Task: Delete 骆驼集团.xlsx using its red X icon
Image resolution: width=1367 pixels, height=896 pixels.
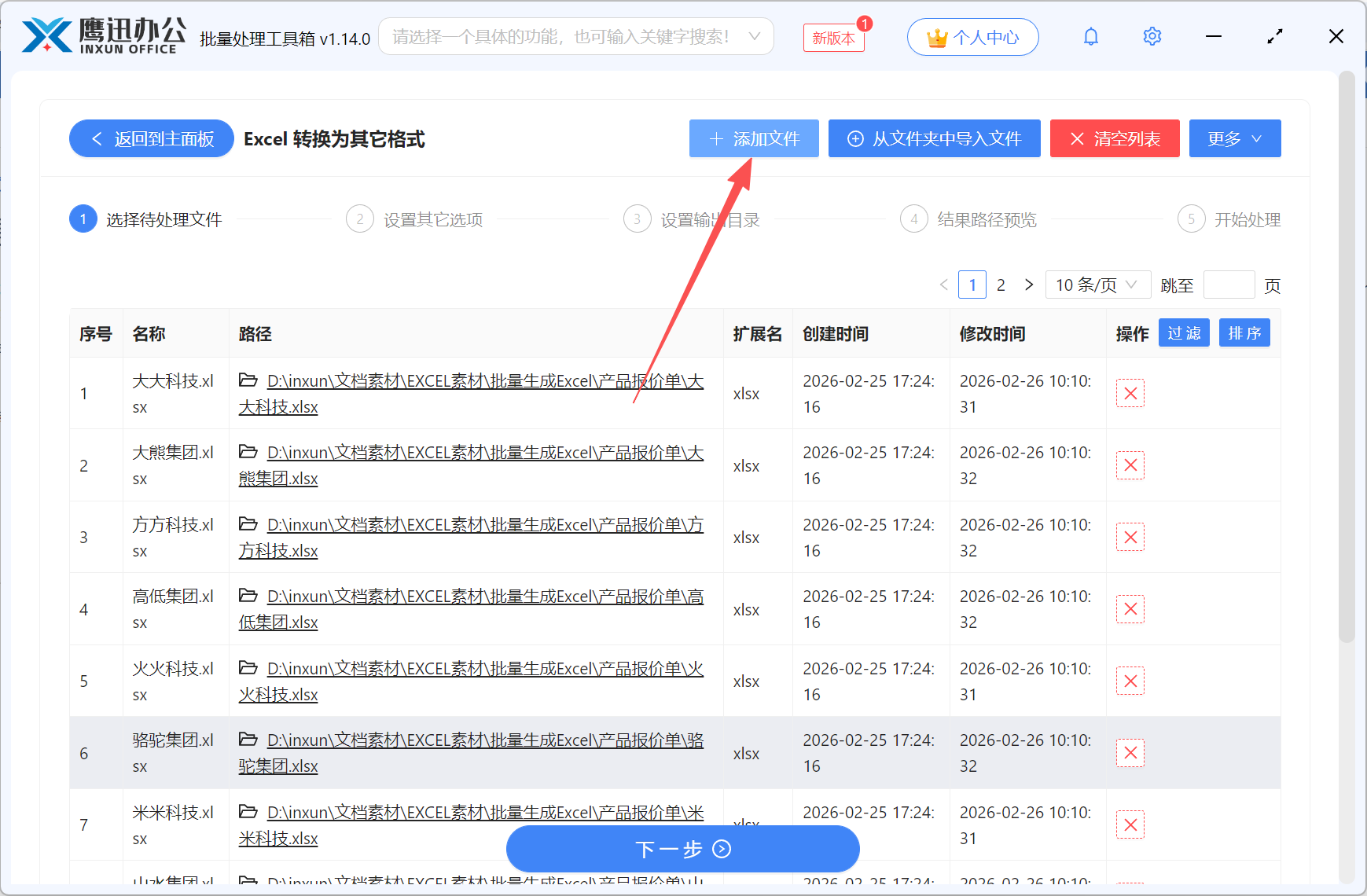Action: (x=1130, y=753)
